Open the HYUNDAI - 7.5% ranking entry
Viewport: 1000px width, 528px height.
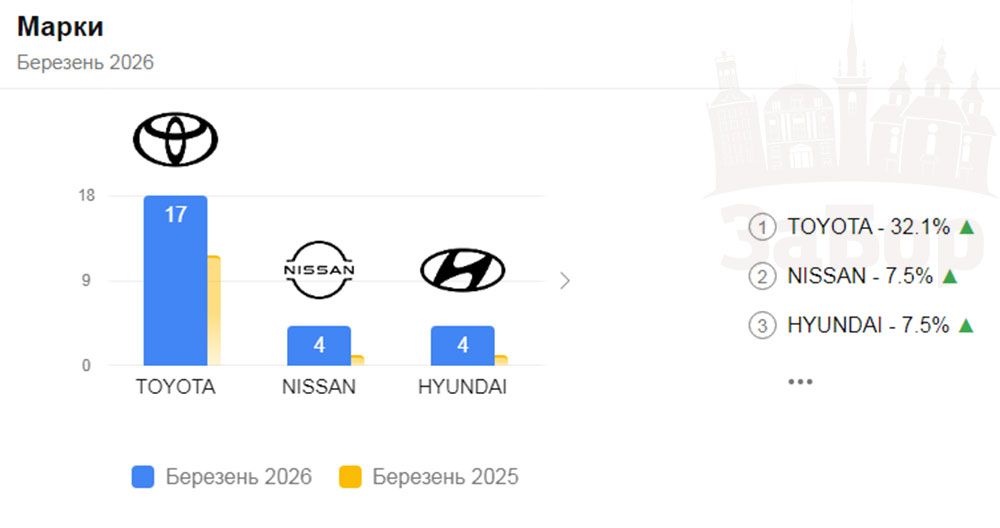pos(868,325)
